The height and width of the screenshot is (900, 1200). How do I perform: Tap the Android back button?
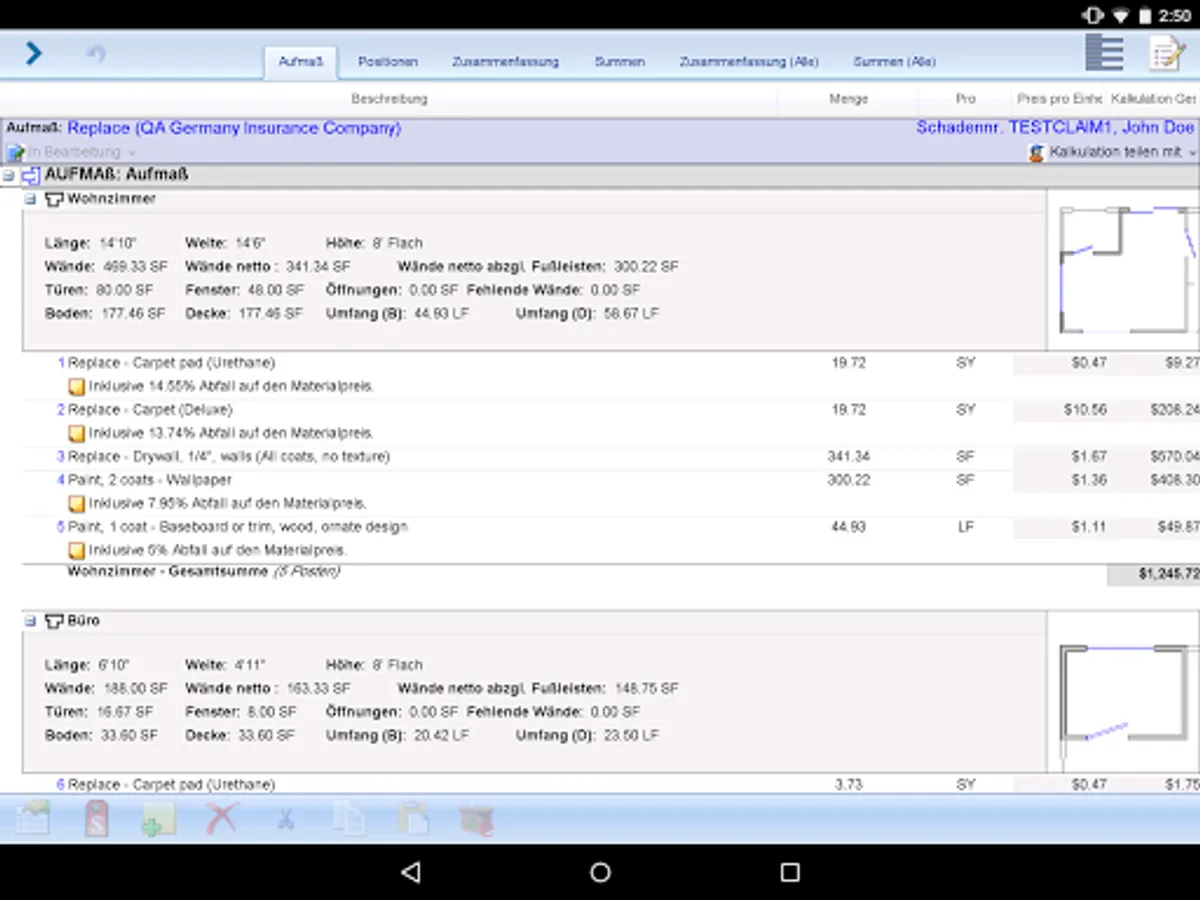tap(410, 873)
